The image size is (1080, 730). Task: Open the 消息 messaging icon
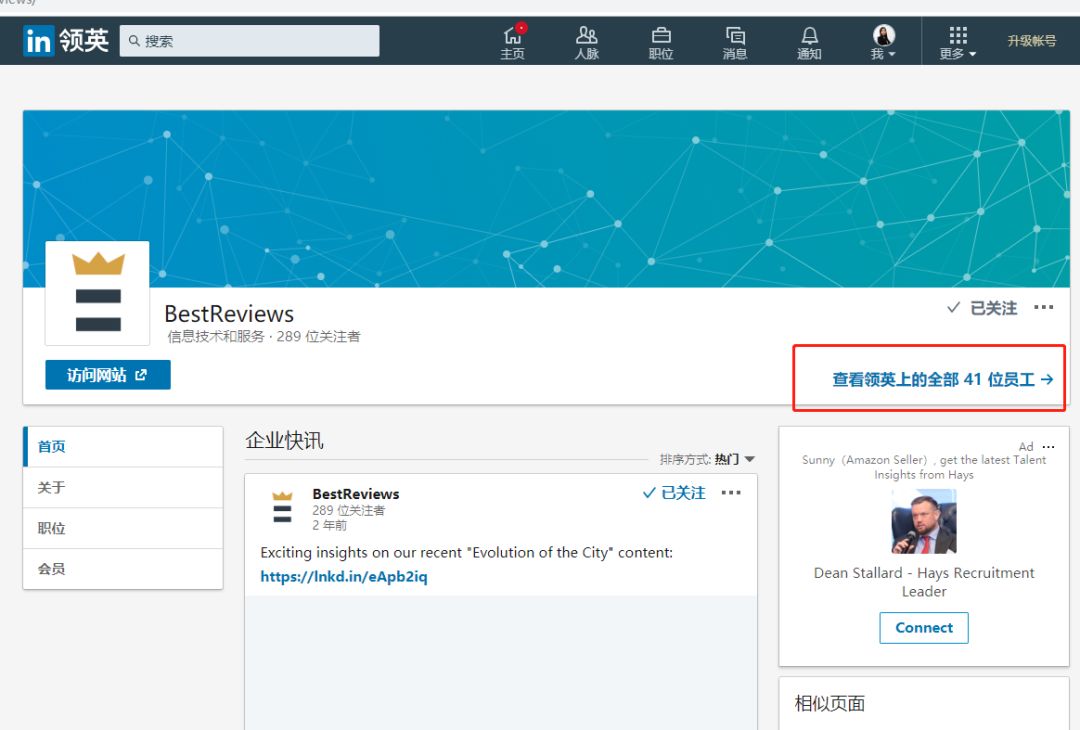point(735,42)
